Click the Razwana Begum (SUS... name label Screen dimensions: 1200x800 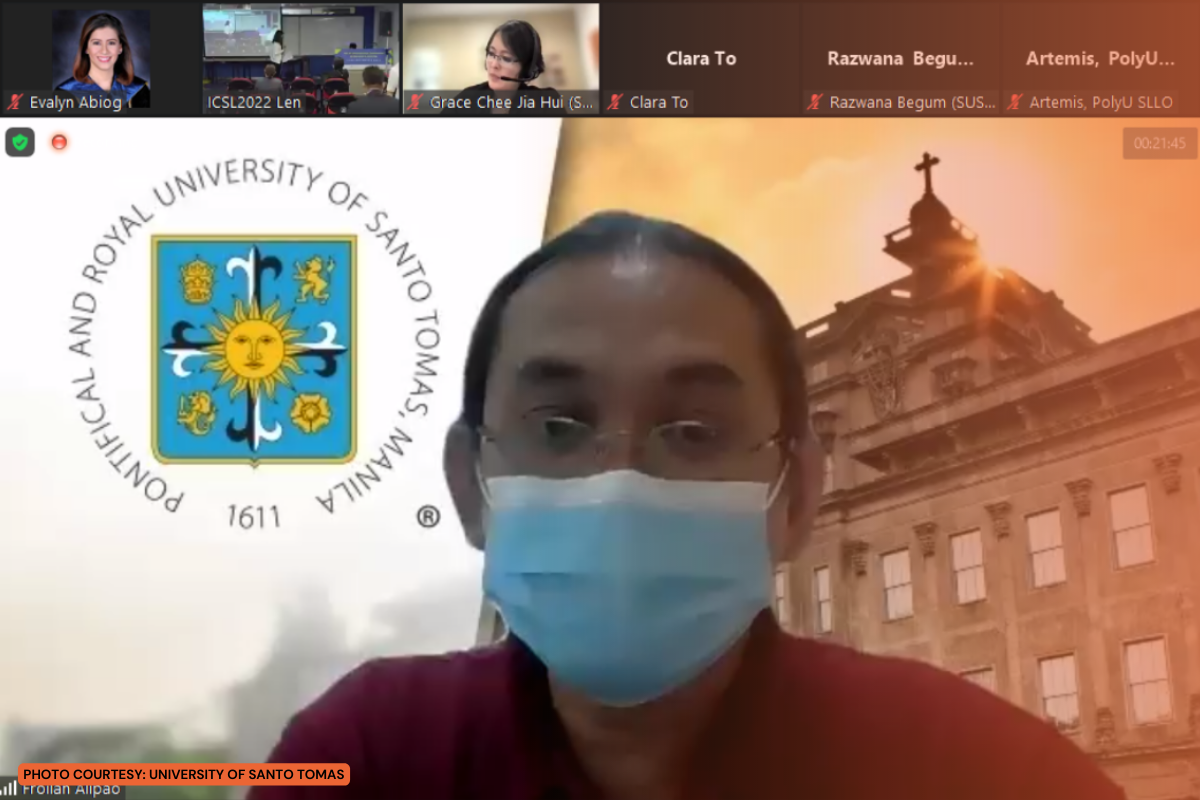(910, 102)
